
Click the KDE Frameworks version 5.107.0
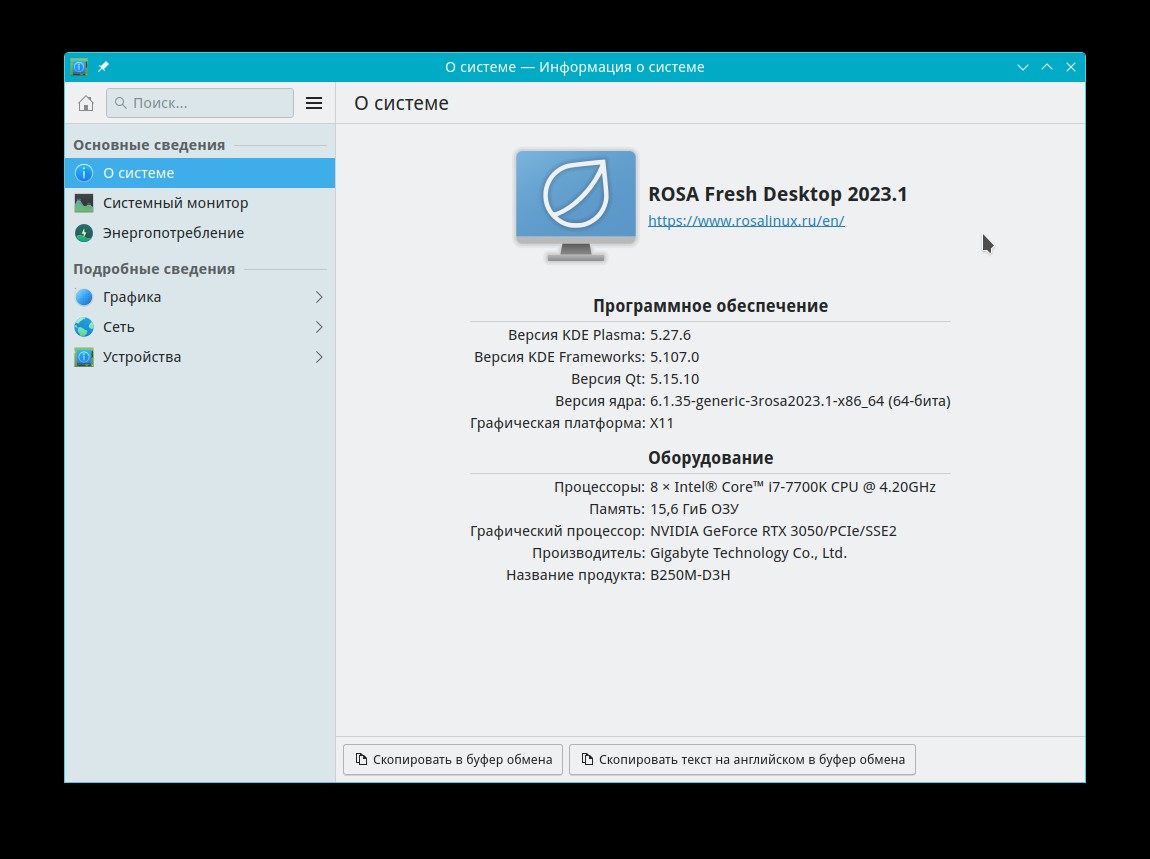(x=675, y=357)
